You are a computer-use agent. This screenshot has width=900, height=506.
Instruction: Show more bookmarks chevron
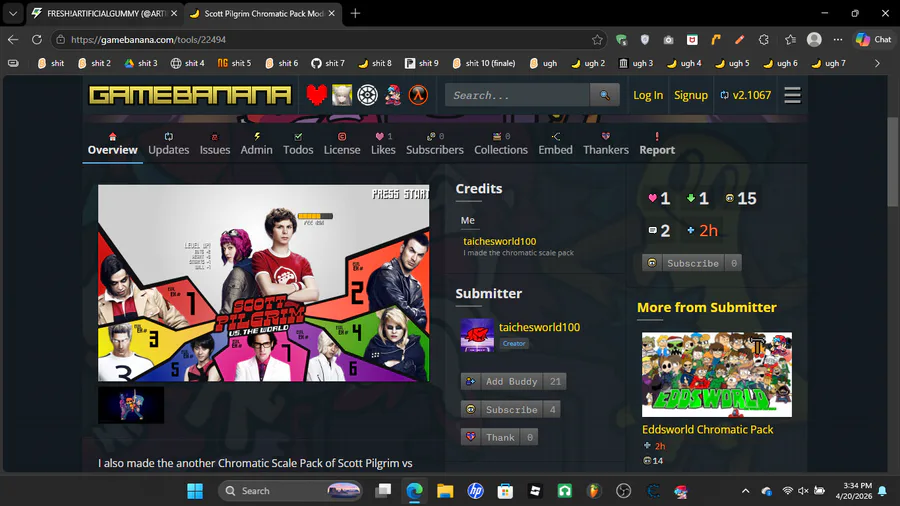pyautogui.click(x=877, y=63)
